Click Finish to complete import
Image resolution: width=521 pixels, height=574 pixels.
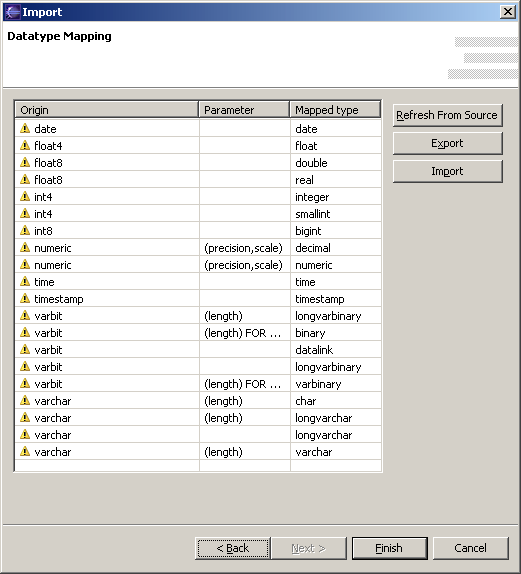(x=390, y=548)
